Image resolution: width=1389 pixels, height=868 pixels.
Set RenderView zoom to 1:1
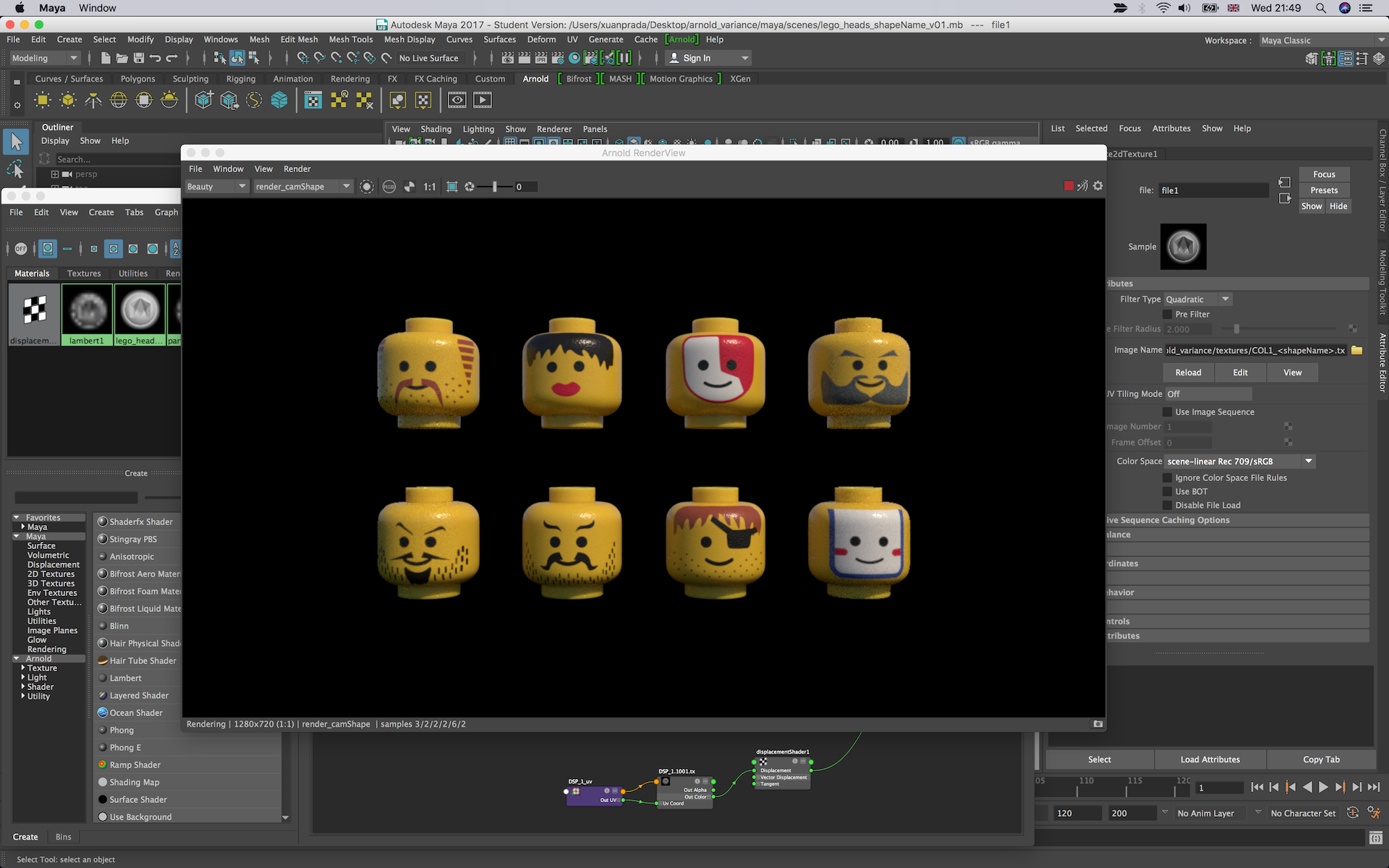[x=430, y=187]
